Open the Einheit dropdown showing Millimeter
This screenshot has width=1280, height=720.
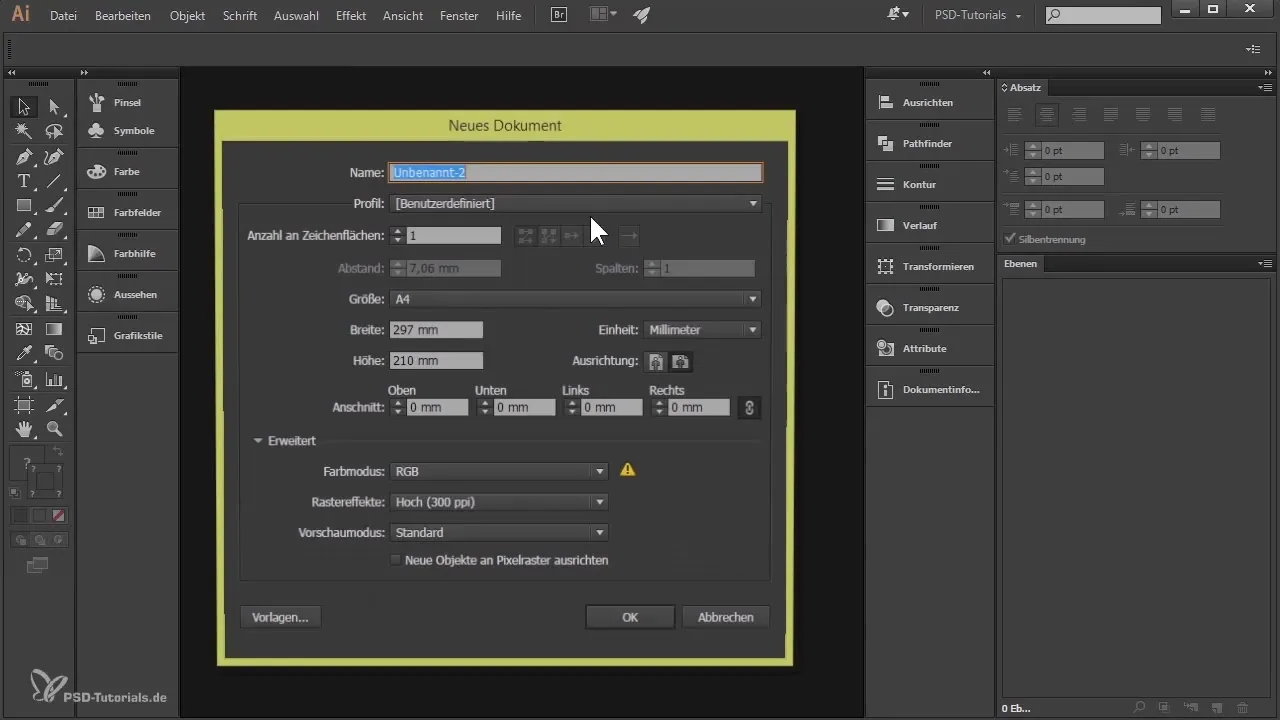pos(703,330)
